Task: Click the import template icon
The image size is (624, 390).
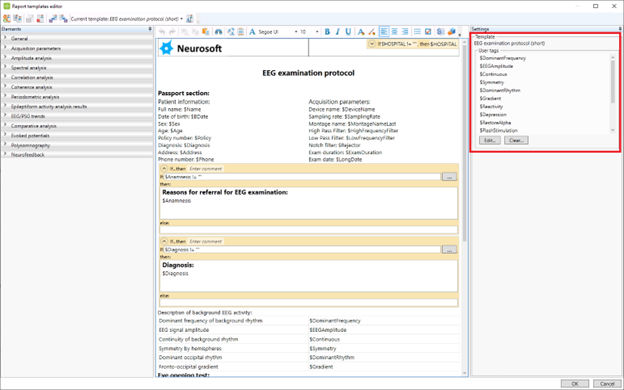Action: pyautogui.click(x=53, y=19)
